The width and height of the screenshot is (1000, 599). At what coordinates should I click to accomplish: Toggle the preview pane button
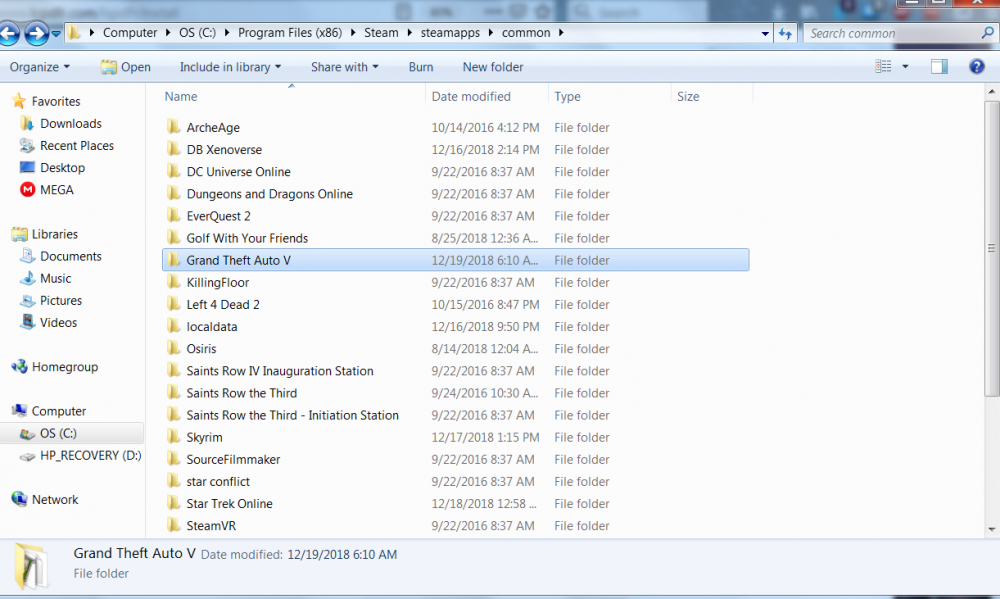click(x=939, y=66)
